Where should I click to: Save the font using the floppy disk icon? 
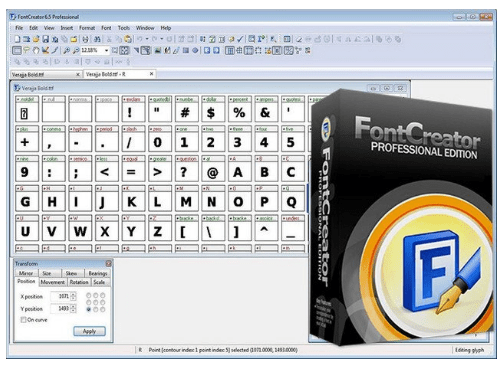(45, 39)
